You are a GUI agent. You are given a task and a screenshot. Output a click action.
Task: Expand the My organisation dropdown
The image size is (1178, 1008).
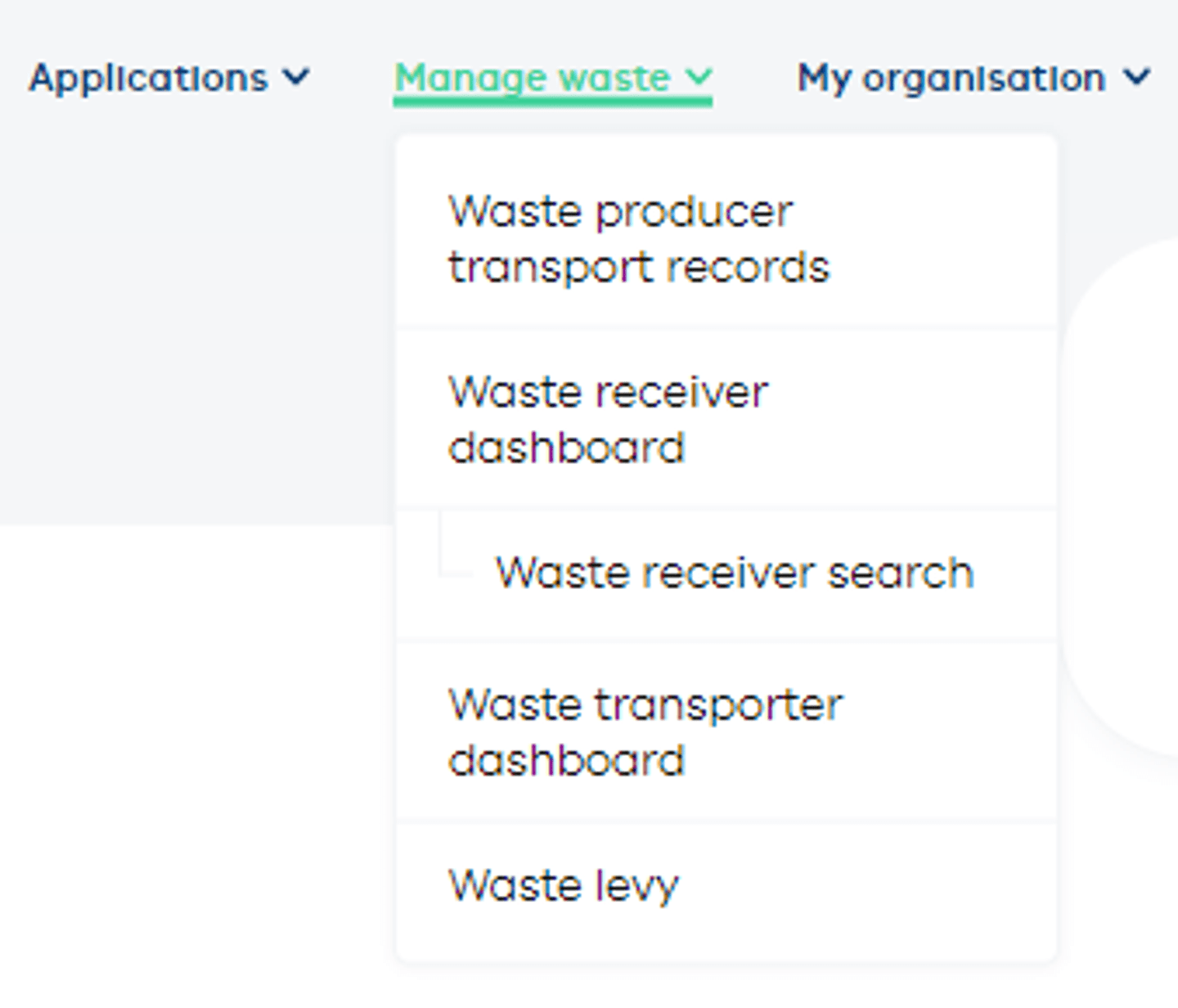[x=951, y=78]
